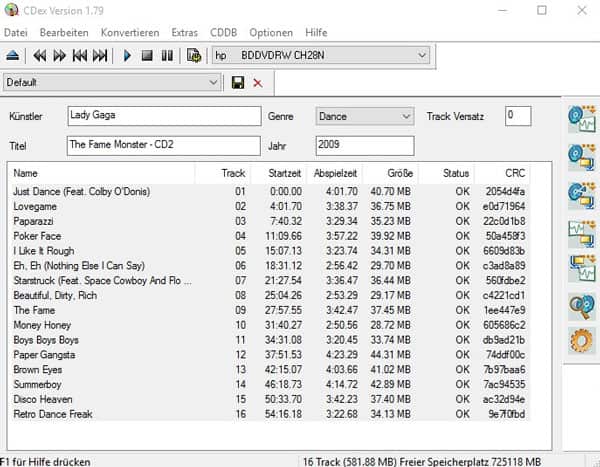Open the Genre dropdown showing Dance
This screenshot has width=600, height=467.
pyautogui.click(x=365, y=116)
